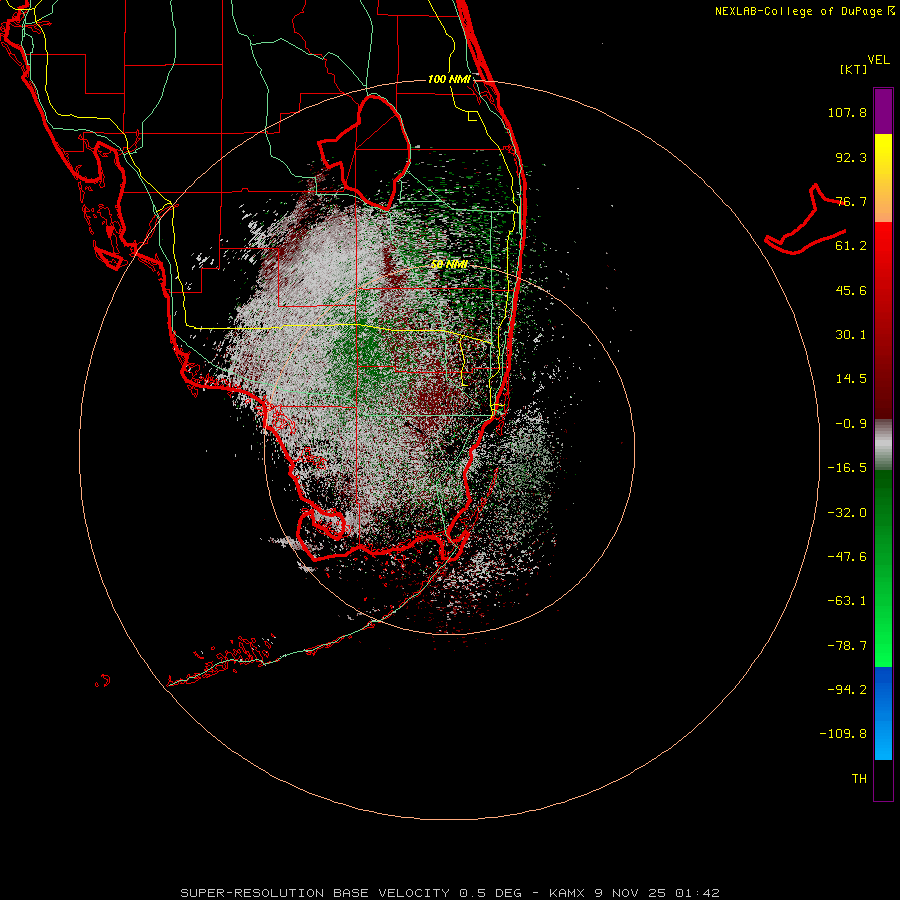Screen dimensions: 900x900
Task: Click the [KT] units label
Action: [x=854, y=69]
